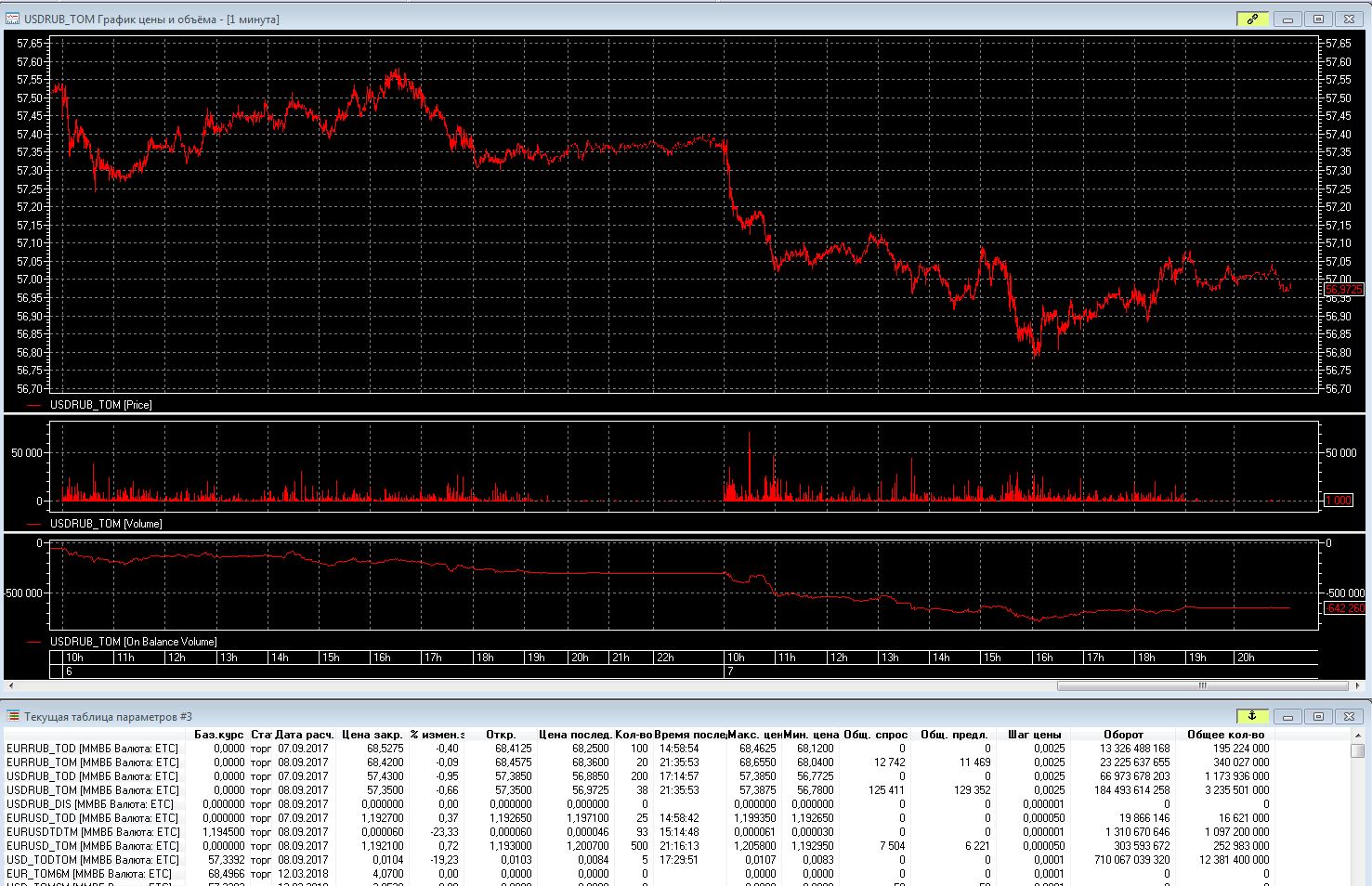Minimize the USDRUB_TOM chart window
1372x886 pixels.
pos(1287,19)
